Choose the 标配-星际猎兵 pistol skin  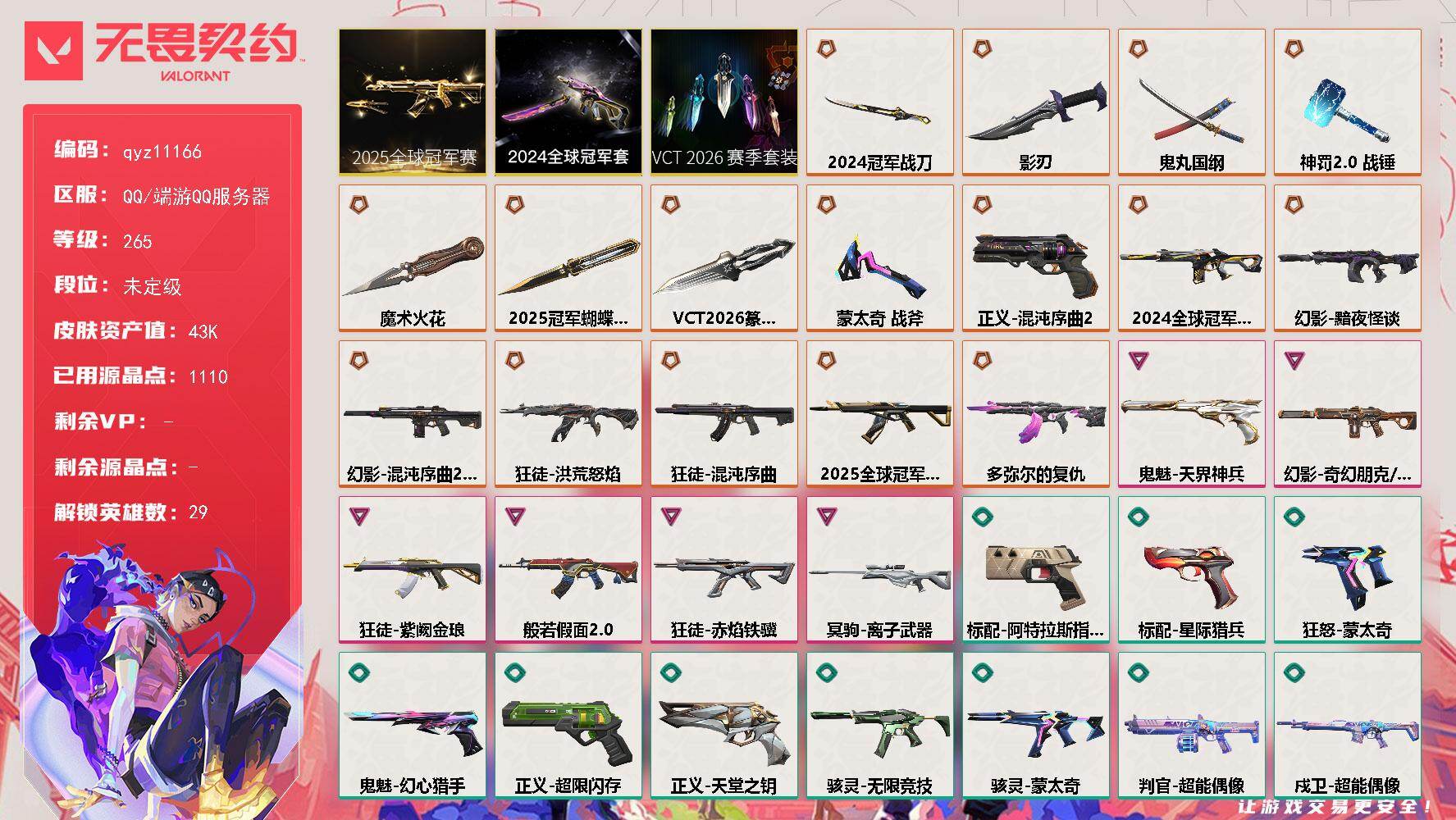(1192, 569)
